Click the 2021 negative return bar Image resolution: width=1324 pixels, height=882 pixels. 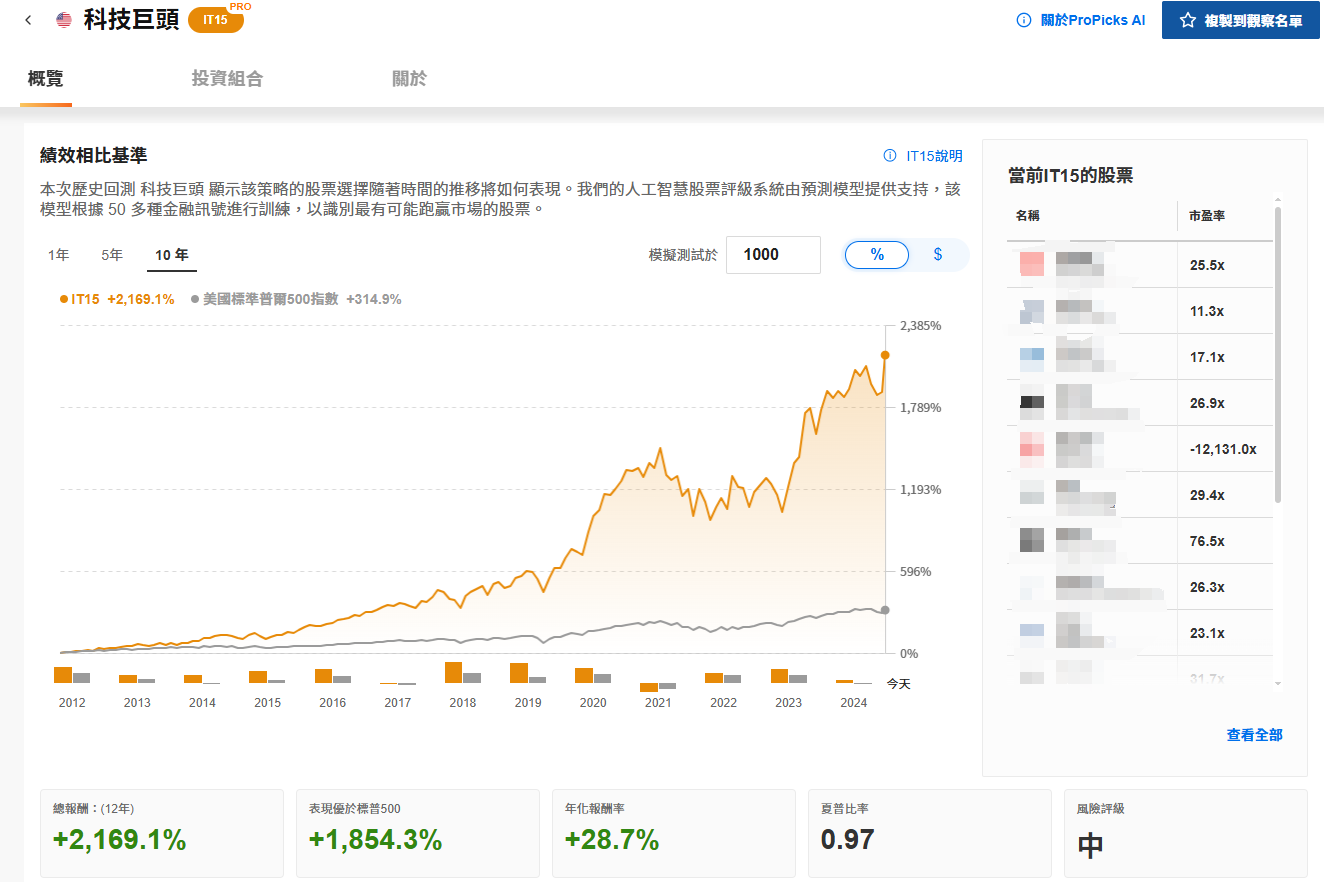[x=649, y=687]
